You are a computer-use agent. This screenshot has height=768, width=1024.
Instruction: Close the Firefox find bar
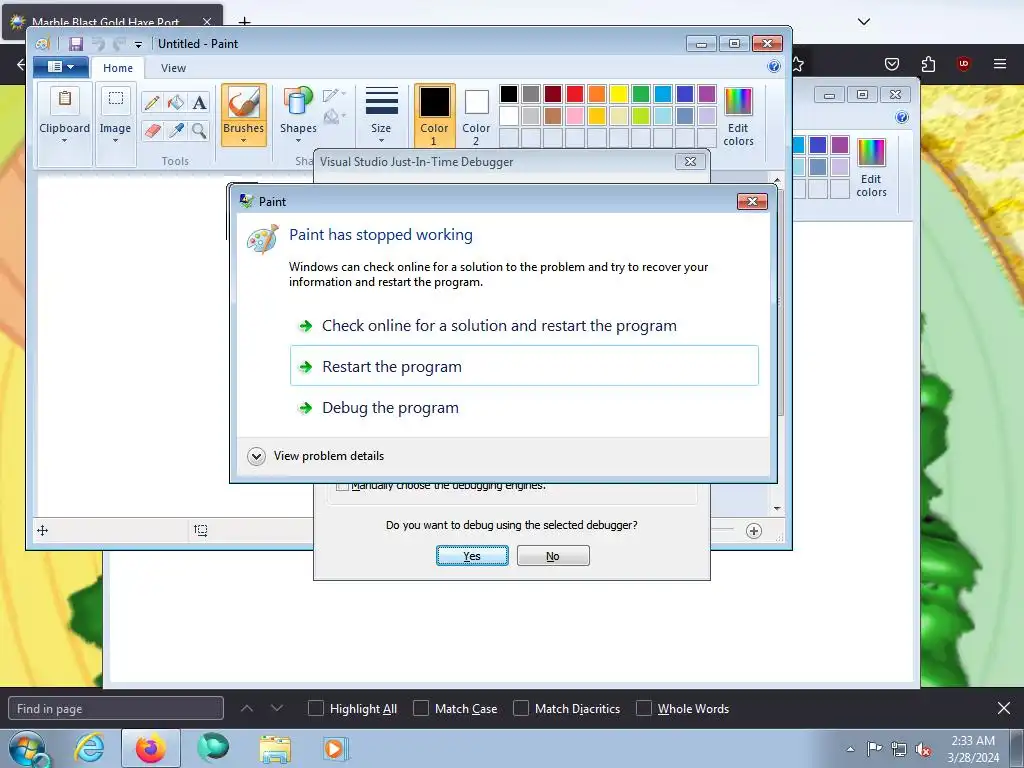(x=1004, y=708)
